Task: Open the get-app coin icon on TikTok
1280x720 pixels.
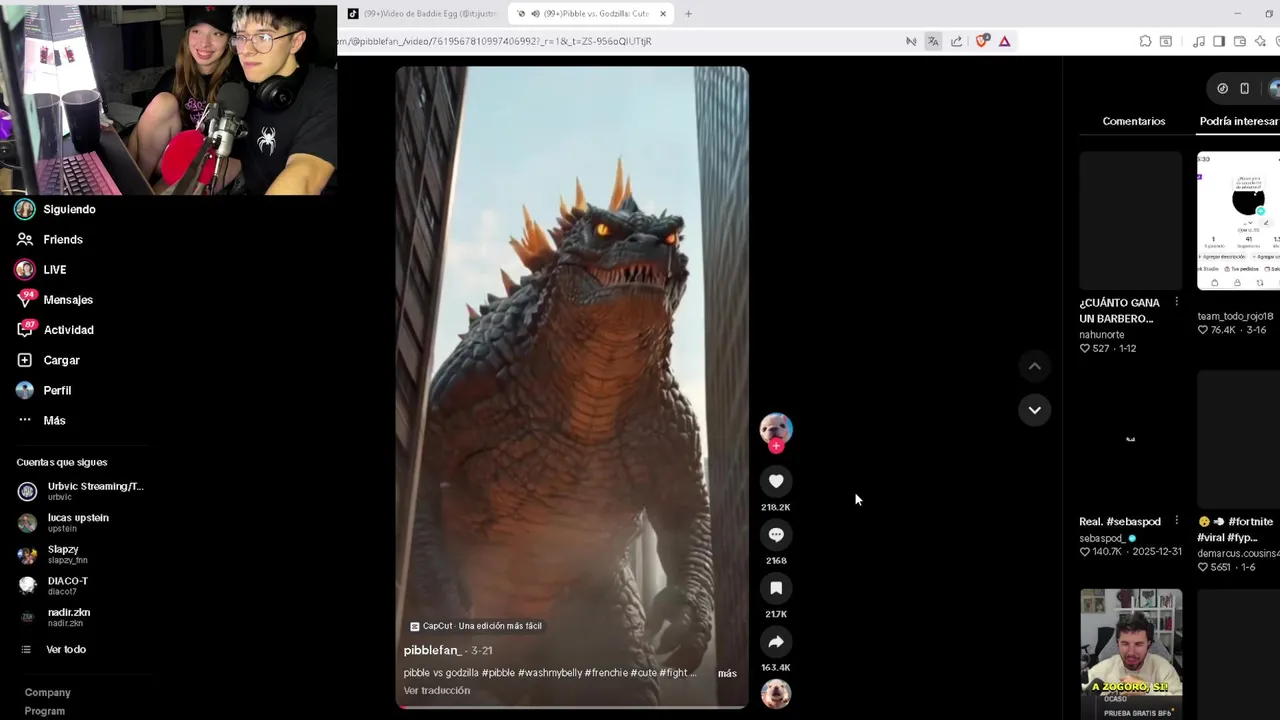Action: pyautogui.click(x=1222, y=88)
